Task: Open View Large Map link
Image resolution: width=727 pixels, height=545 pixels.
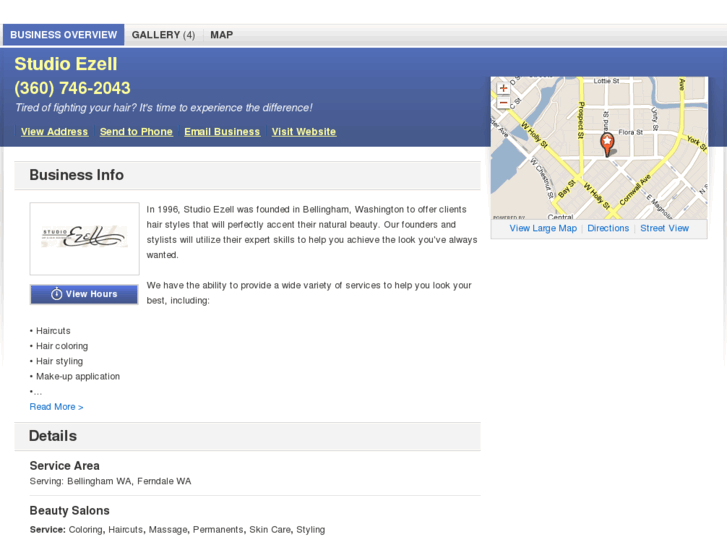Action: click(543, 228)
